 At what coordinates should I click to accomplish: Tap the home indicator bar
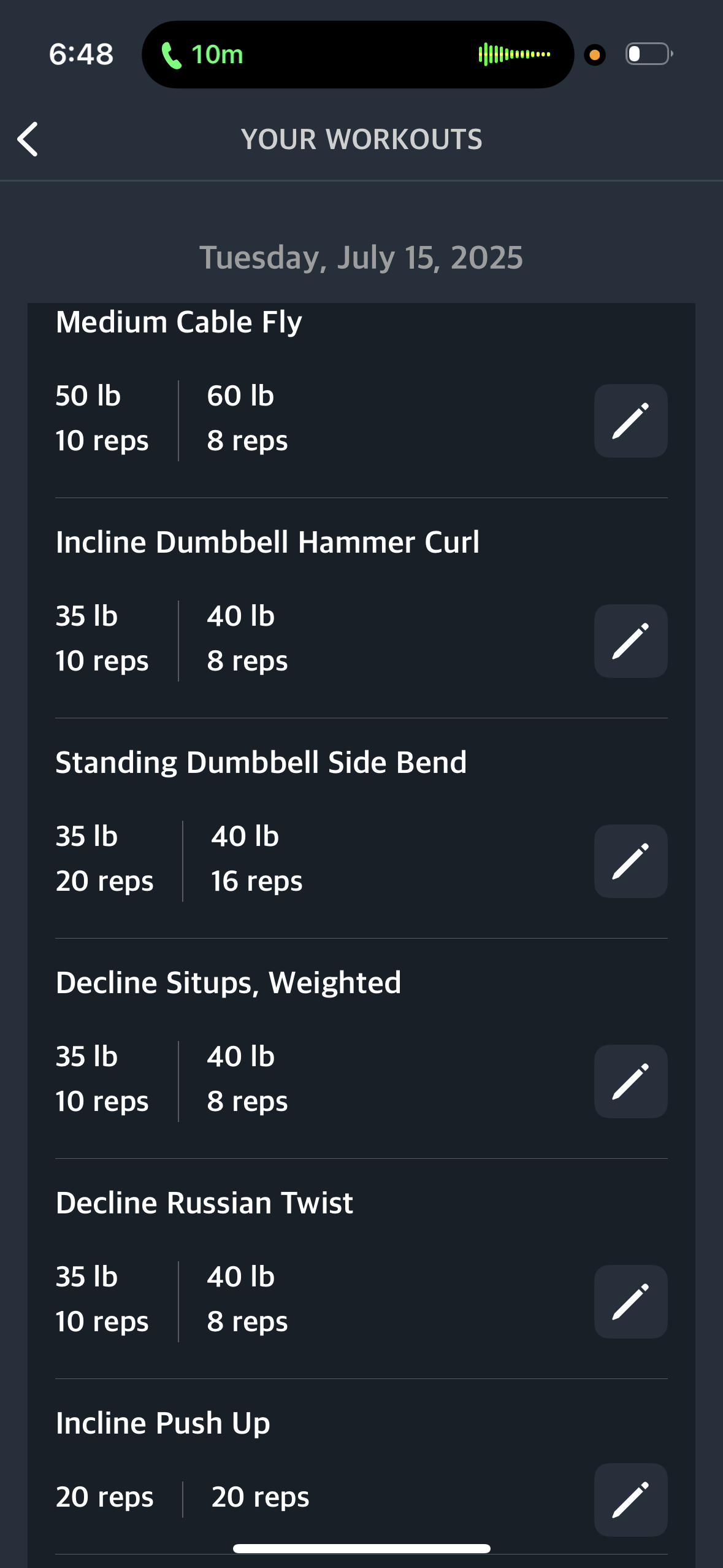[x=362, y=1548]
